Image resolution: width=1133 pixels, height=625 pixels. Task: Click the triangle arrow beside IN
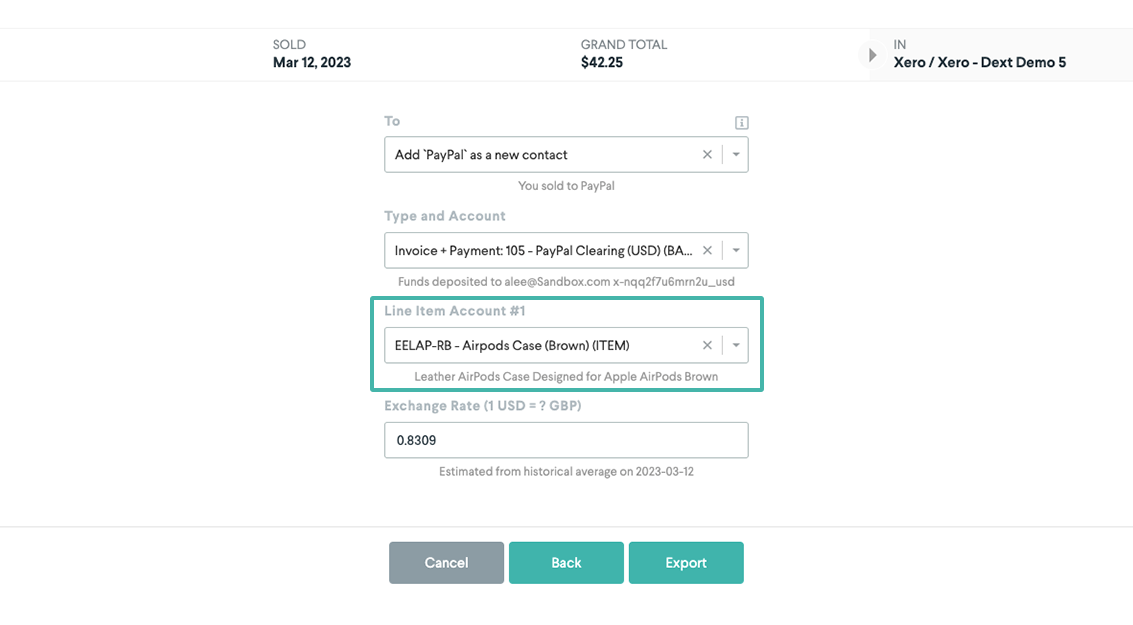click(x=872, y=55)
